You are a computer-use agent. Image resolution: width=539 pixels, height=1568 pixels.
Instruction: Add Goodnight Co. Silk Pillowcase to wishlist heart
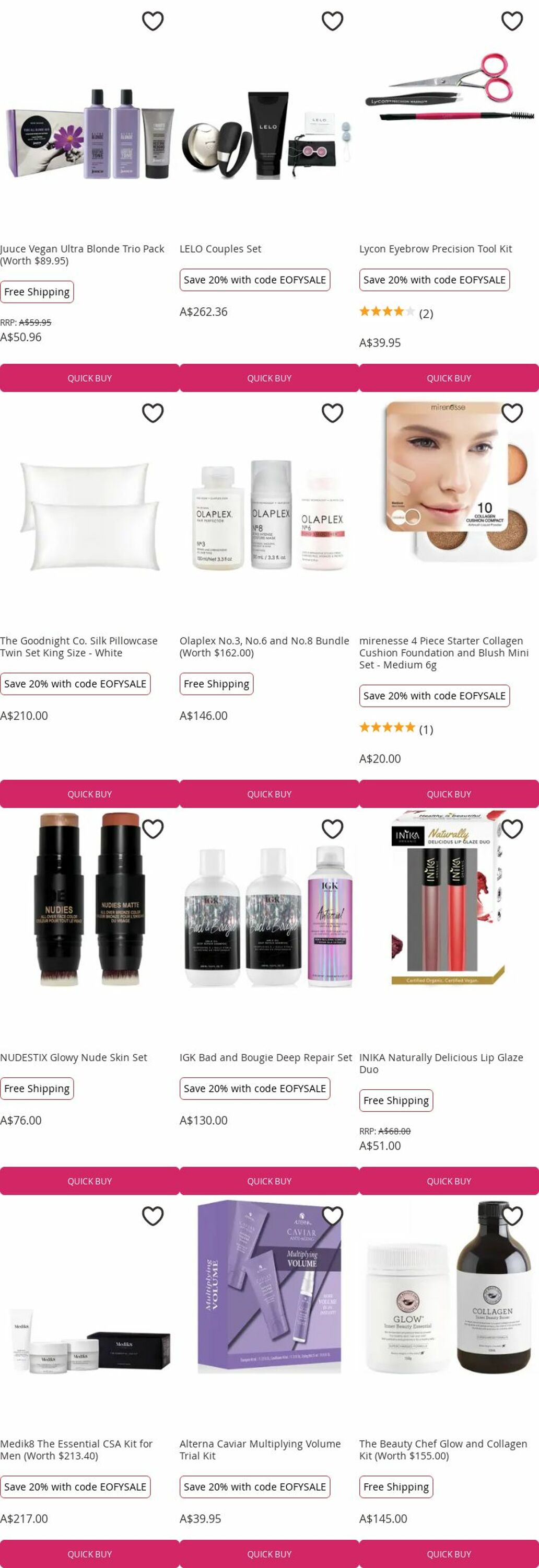(153, 413)
